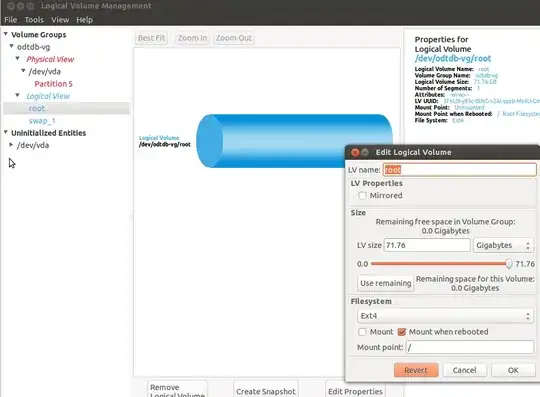Image resolution: width=540 pixels, height=397 pixels.
Task: Click the Zoom Out button
Action: click(234, 38)
